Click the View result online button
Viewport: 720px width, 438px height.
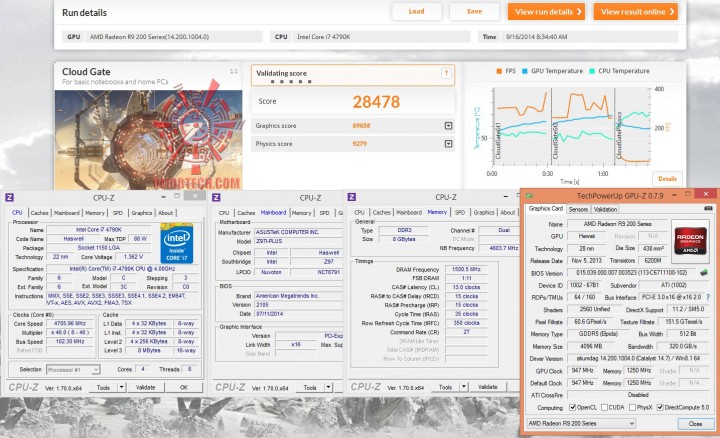(x=636, y=12)
